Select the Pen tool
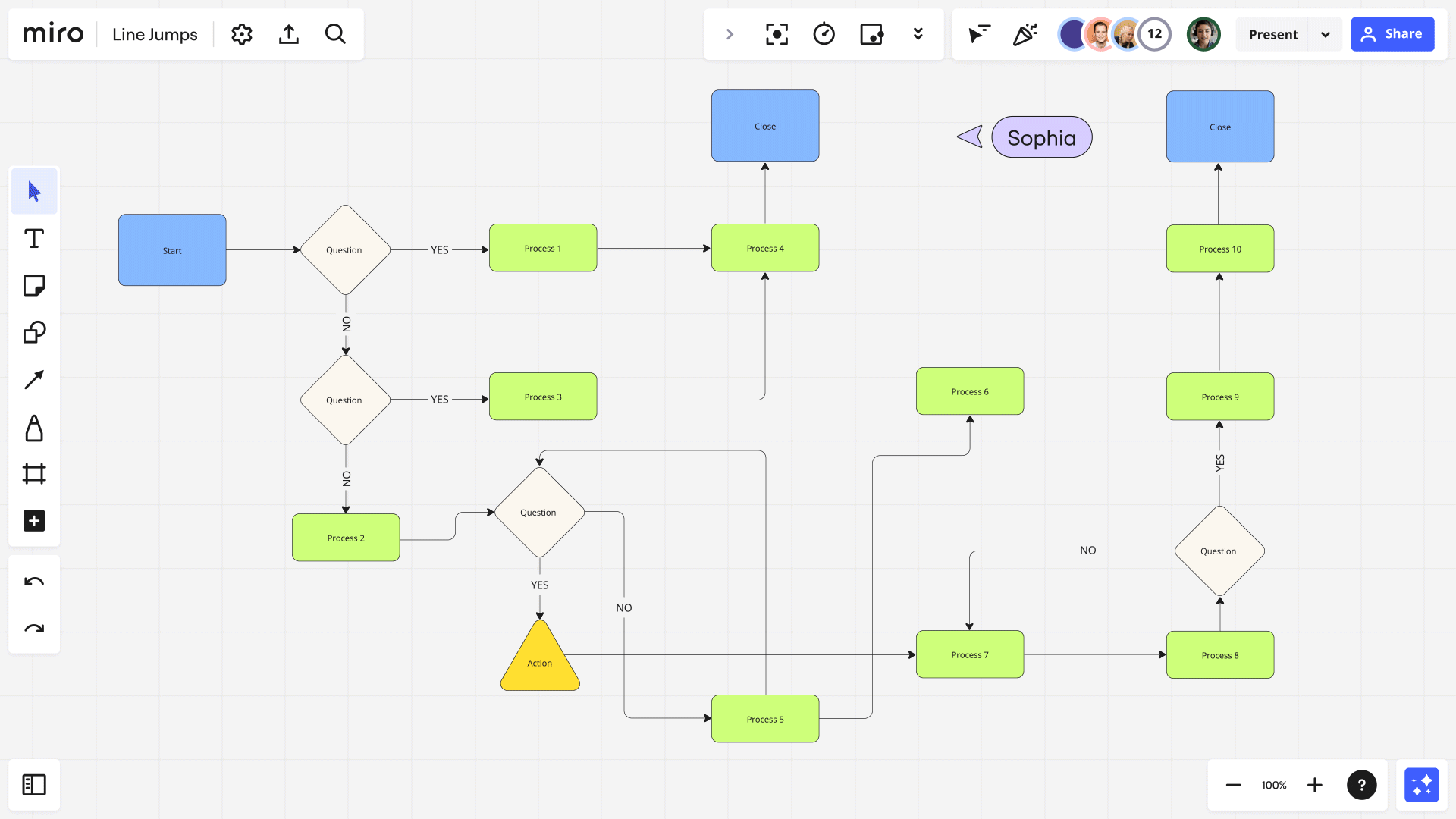 coord(34,428)
